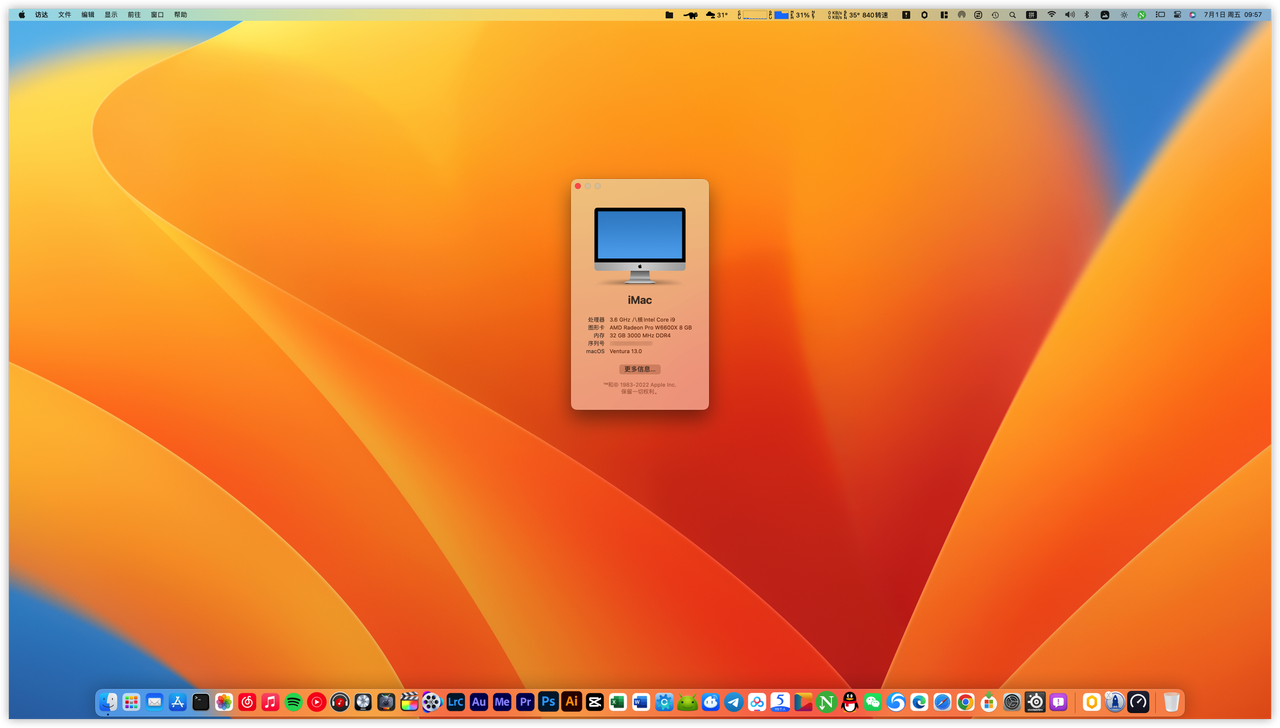Screen dimensions: 1280x728
Task: Open Adobe Illustrator in the Dock
Action: pyautogui.click(x=571, y=702)
